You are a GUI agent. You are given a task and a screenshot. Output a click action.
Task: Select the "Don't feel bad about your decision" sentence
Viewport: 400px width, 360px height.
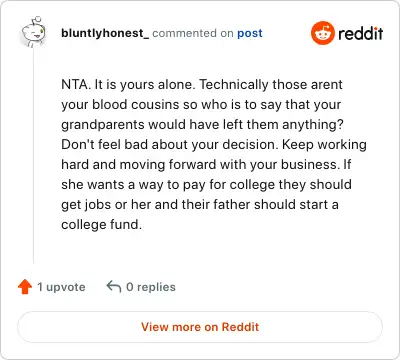point(170,144)
